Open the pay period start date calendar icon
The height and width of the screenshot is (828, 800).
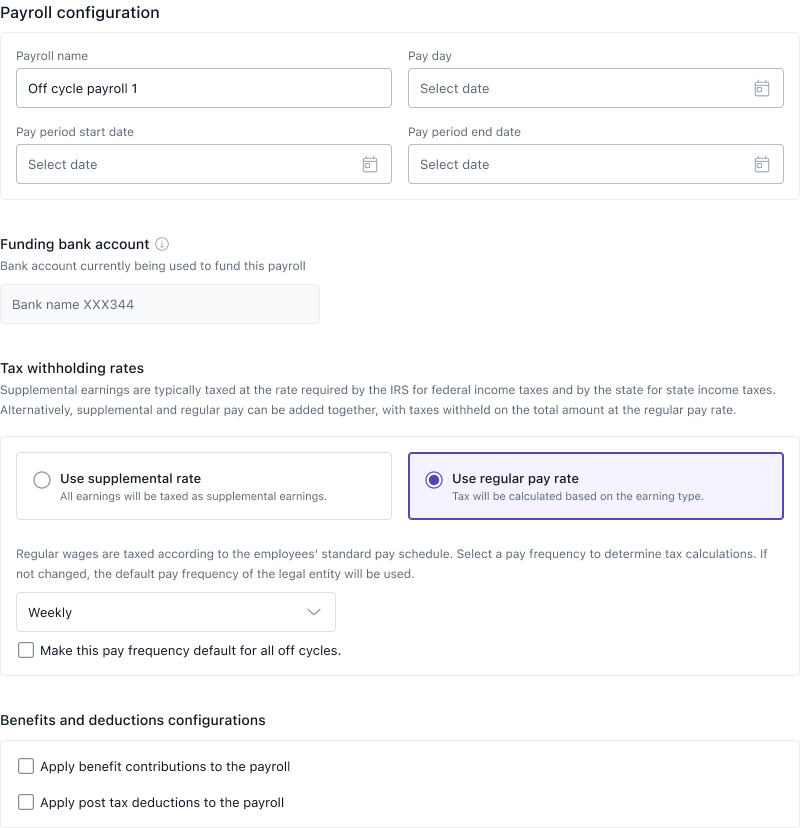point(369,164)
